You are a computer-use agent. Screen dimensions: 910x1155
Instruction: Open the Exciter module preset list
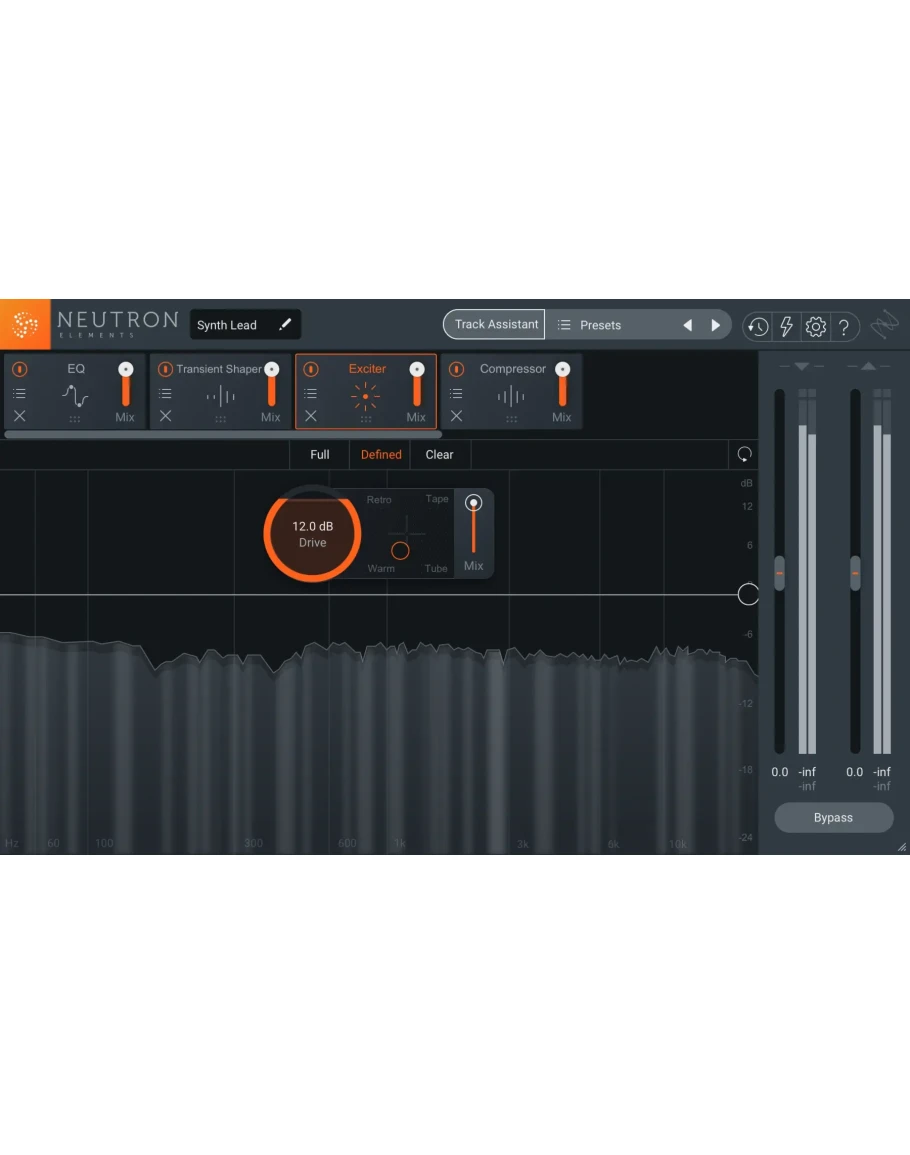311,394
